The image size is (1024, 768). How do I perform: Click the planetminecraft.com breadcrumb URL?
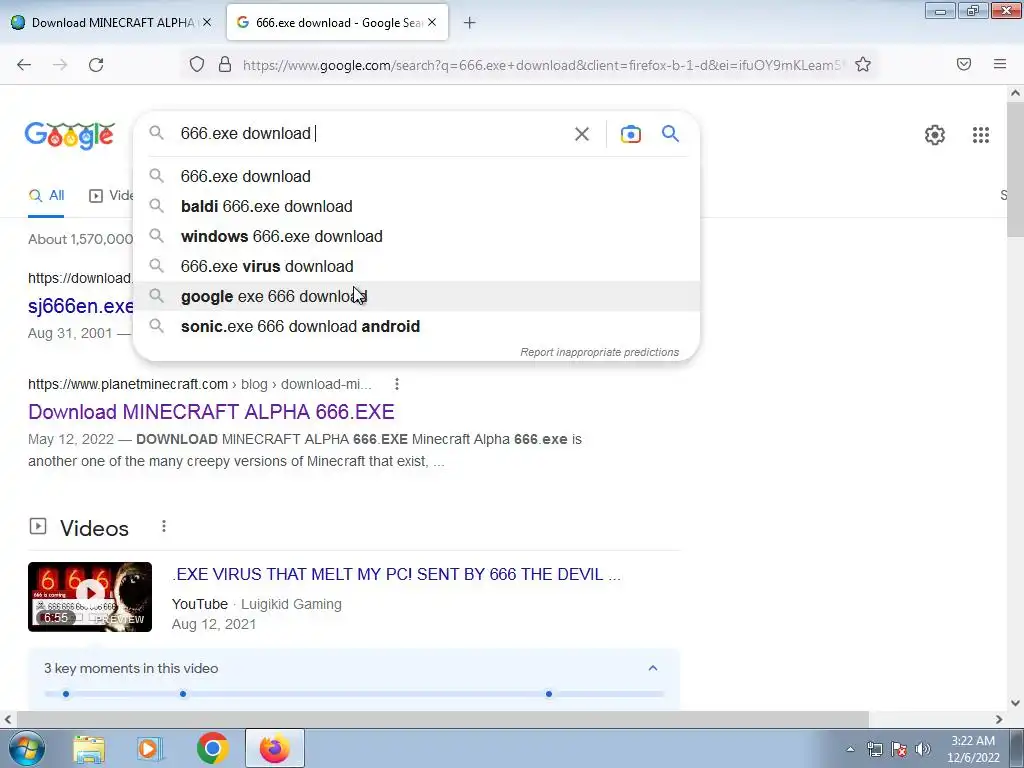coord(199,384)
